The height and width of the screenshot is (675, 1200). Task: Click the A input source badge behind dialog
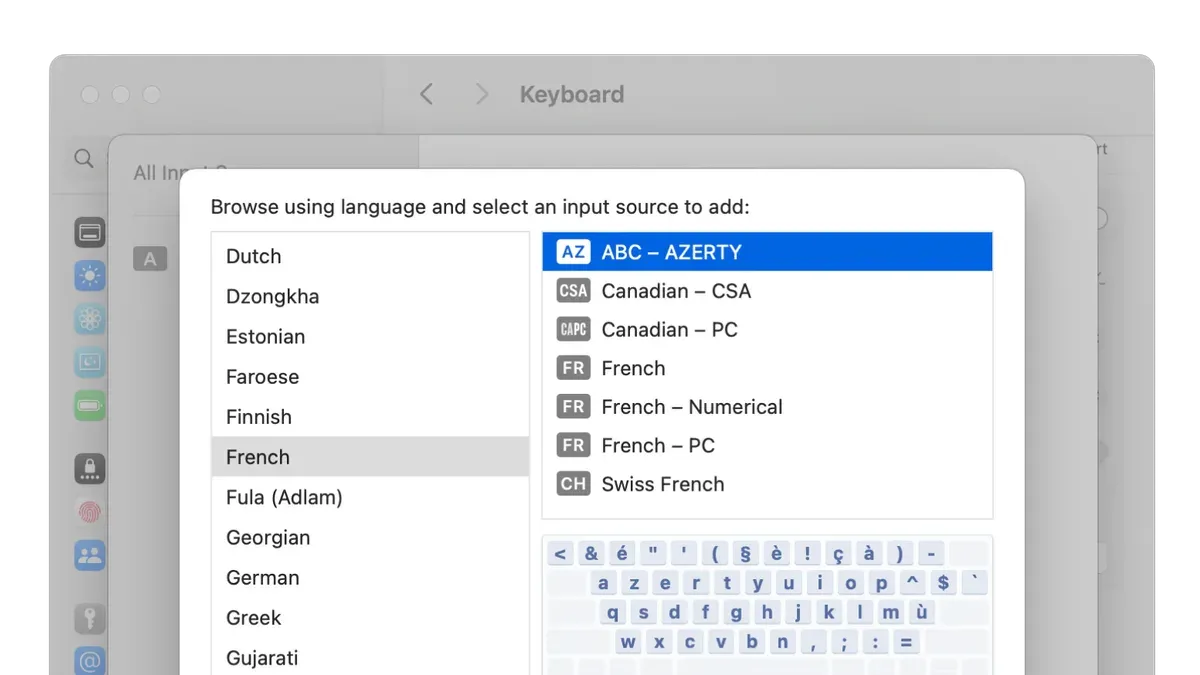(150, 259)
